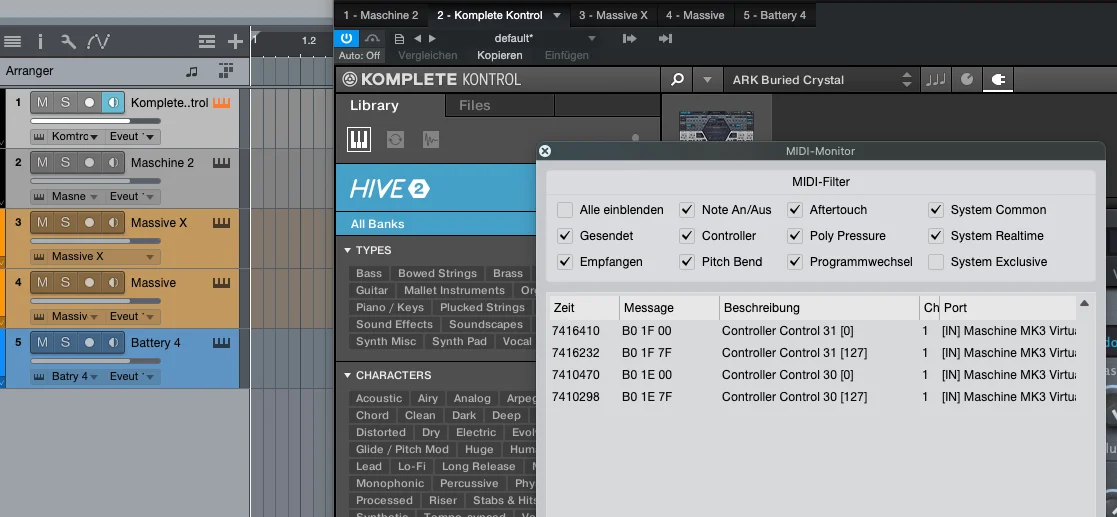Click the preset document icon in plugin toolbar
The height and width of the screenshot is (517, 1117).
pos(399,38)
